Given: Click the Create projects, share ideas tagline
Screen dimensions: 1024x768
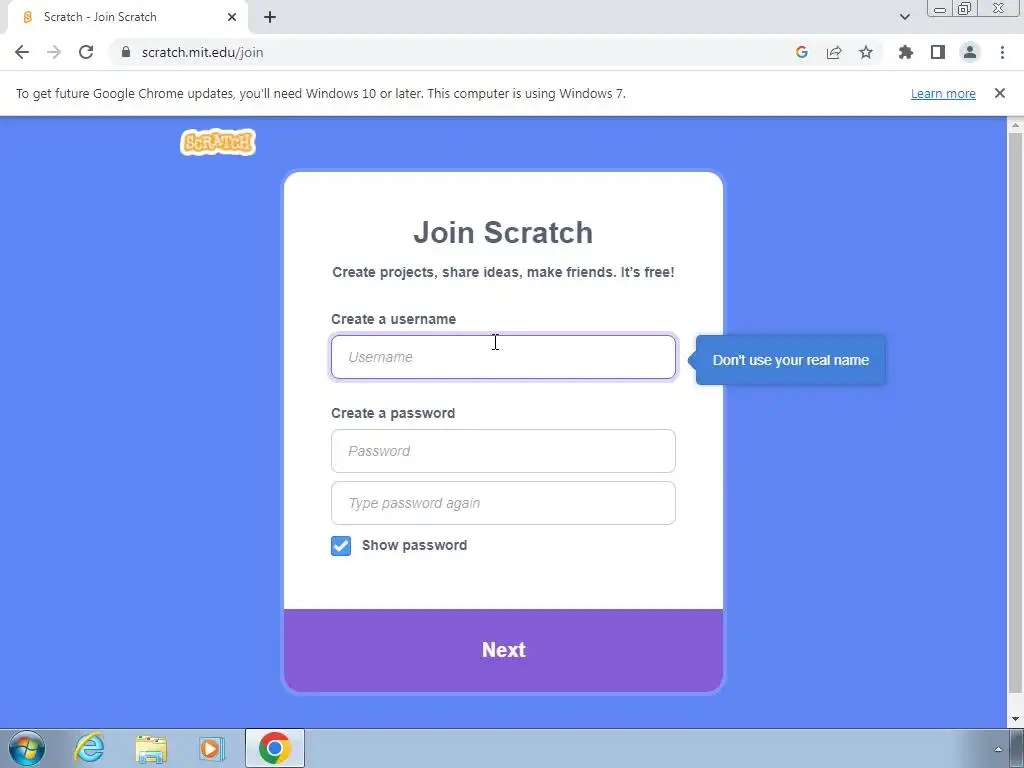Looking at the screenshot, I should 503,272.
